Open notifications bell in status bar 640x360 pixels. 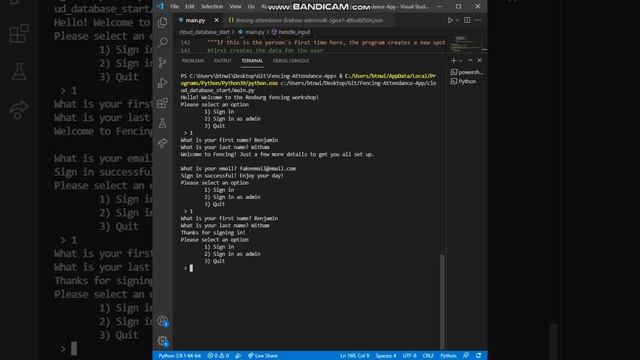pos(478,356)
